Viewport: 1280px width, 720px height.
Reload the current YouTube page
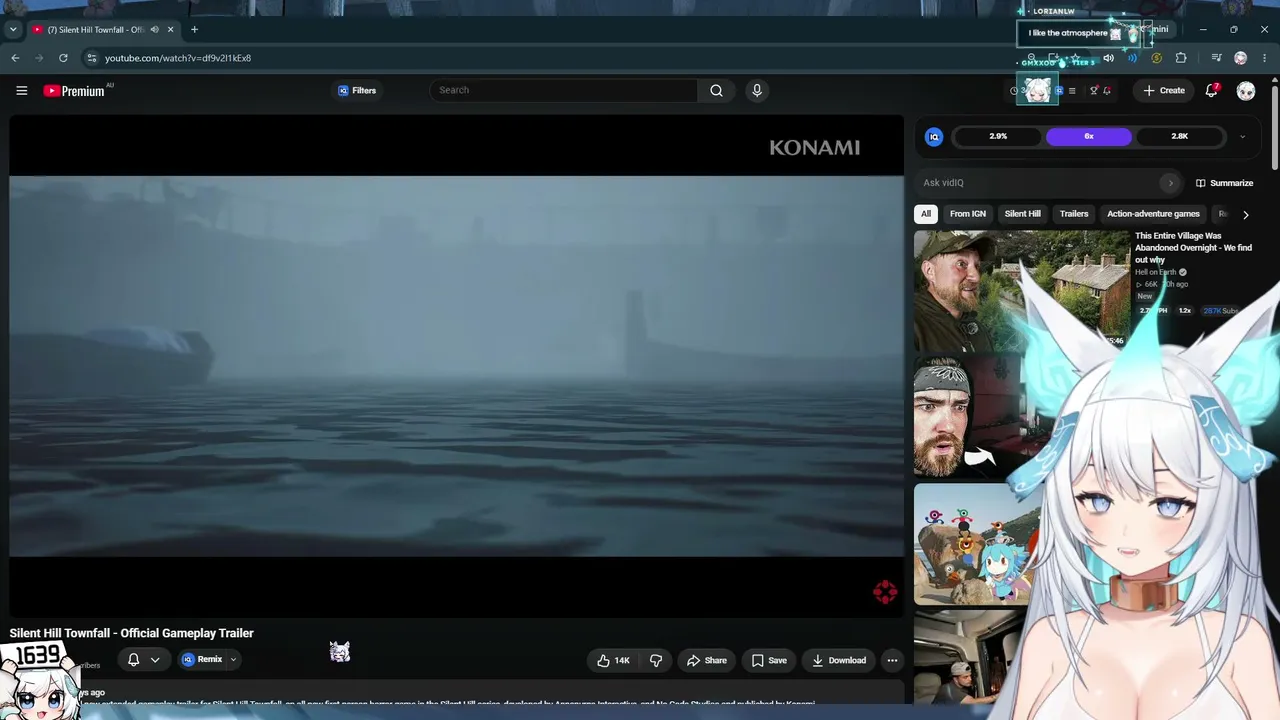click(63, 58)
